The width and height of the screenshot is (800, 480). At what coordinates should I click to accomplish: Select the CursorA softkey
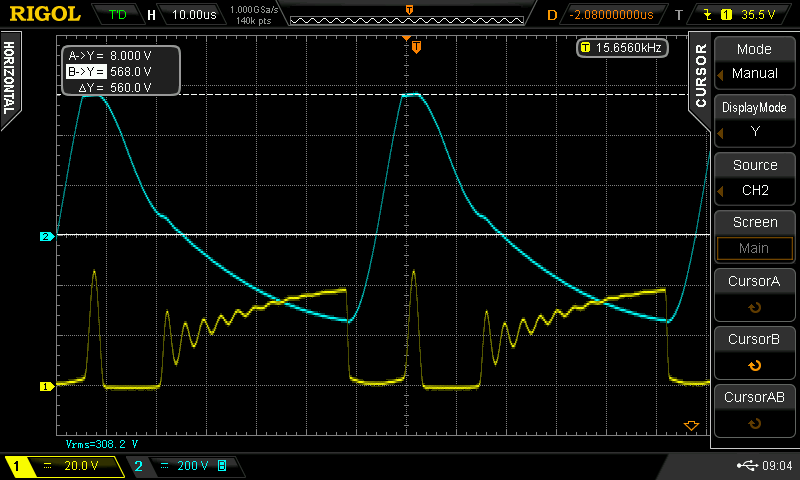(754, 295)
